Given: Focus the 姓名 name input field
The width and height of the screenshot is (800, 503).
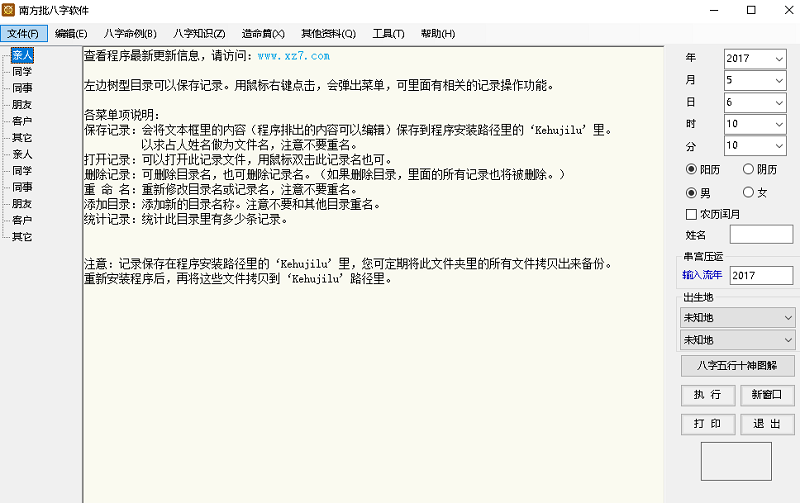Looking at the screenshot, I should point(761,235).
